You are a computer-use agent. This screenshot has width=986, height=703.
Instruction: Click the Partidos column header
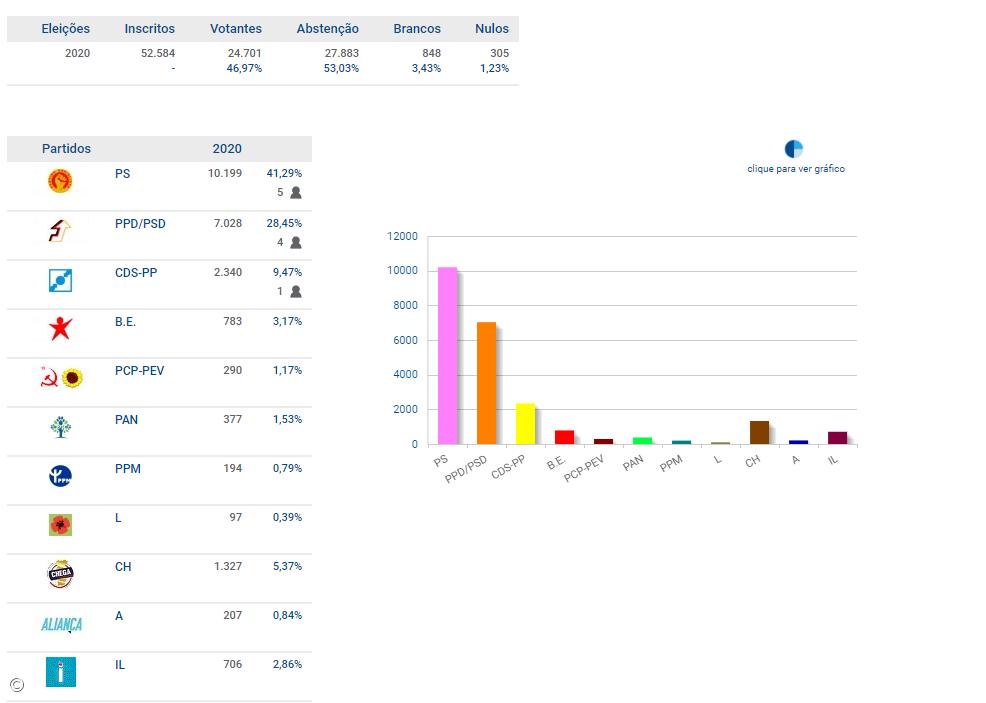pyautogui.click(x=66, y=149)
